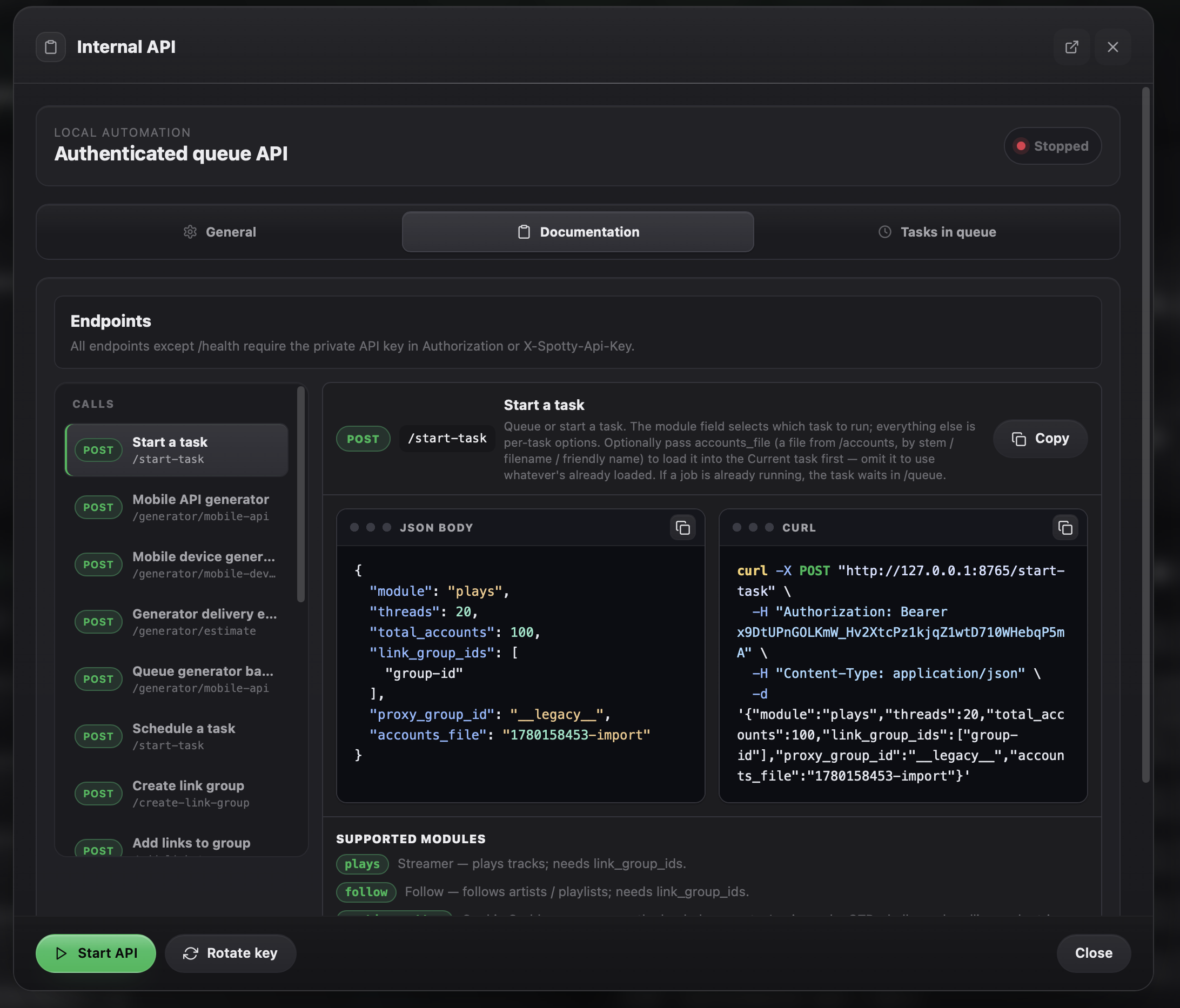Click POST badge next to Queue generator batch
This screenshot has width=1180, height=1008.
pos(98,679)
